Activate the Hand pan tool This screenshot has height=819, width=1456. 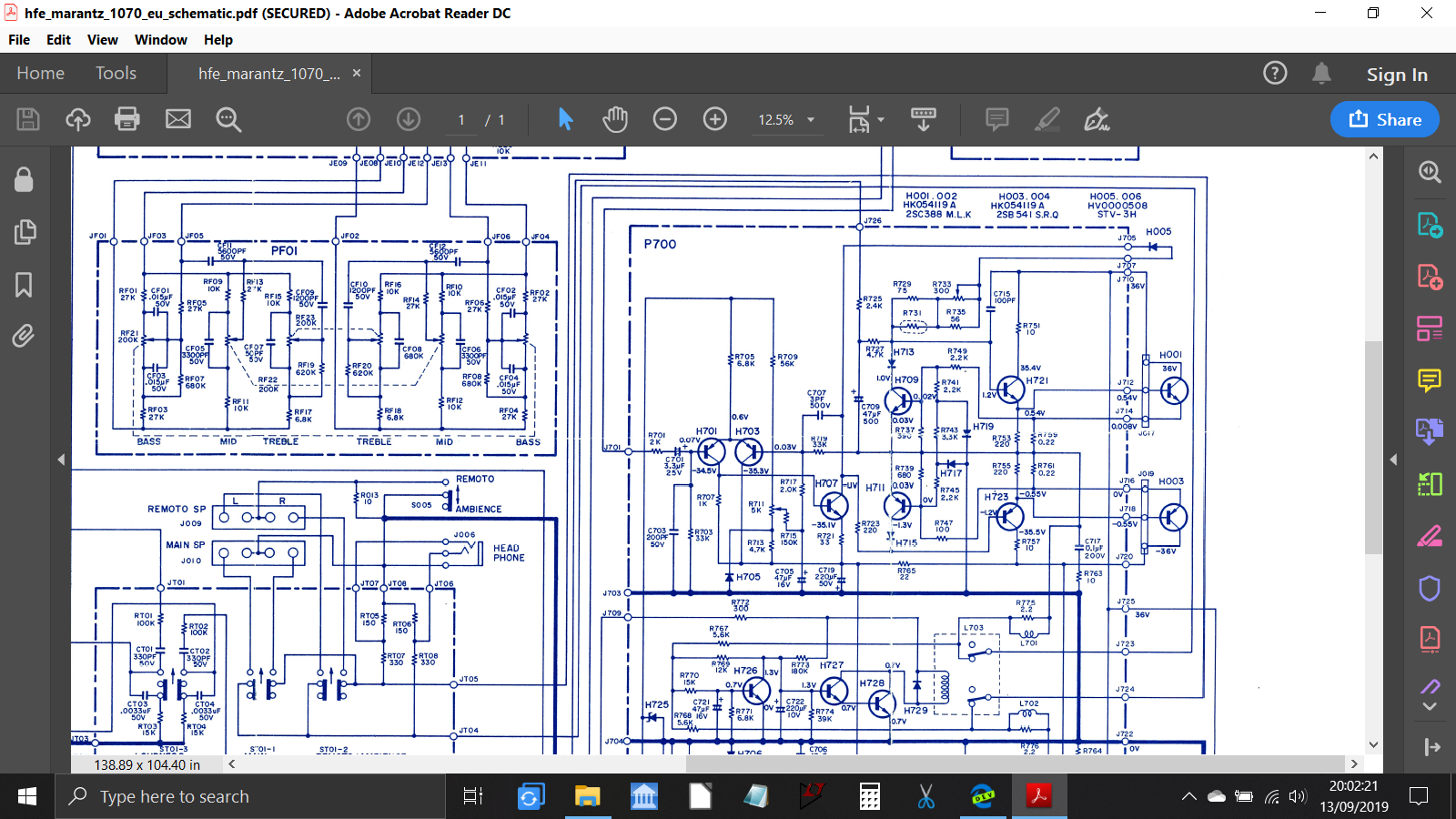[x=615, y=119]
